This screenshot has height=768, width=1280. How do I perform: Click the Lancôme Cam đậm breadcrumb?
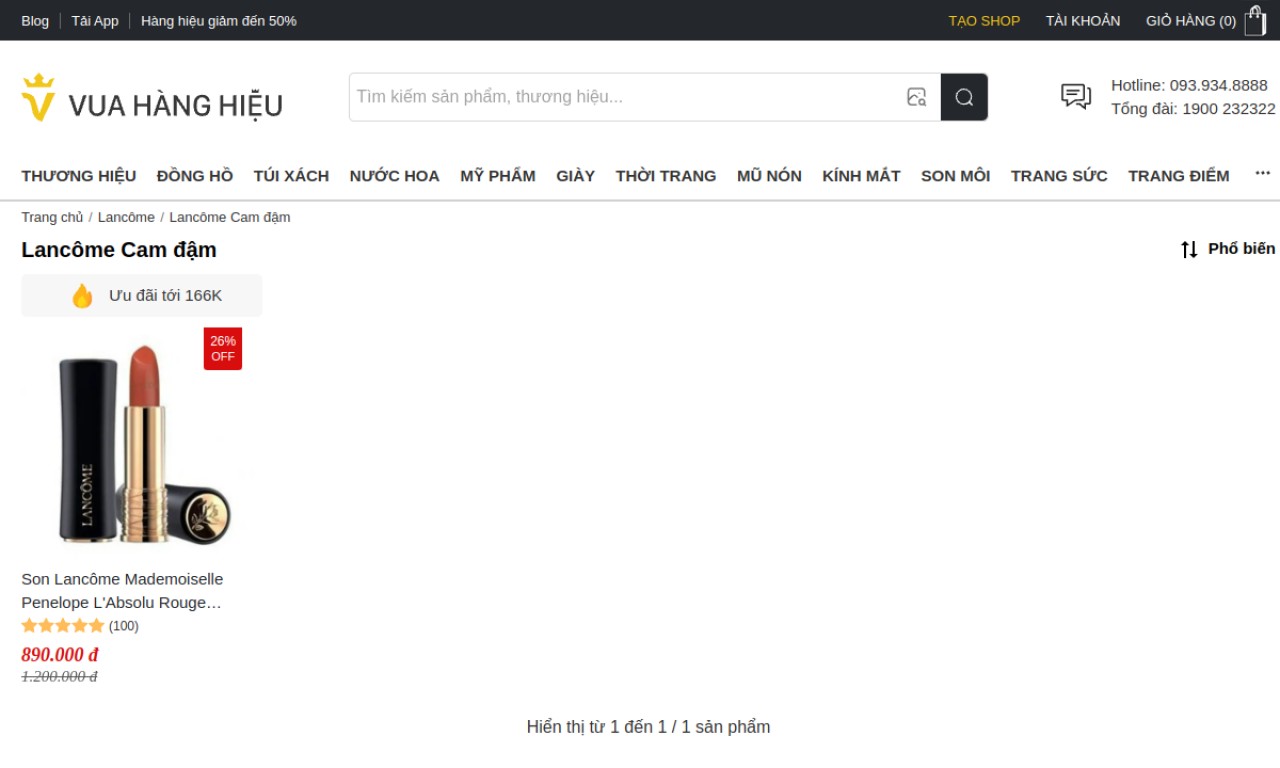tap(230, 217)
